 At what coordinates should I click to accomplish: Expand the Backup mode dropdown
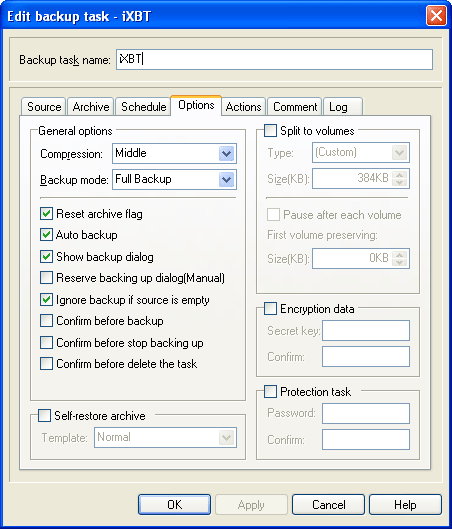click(226, 179)
